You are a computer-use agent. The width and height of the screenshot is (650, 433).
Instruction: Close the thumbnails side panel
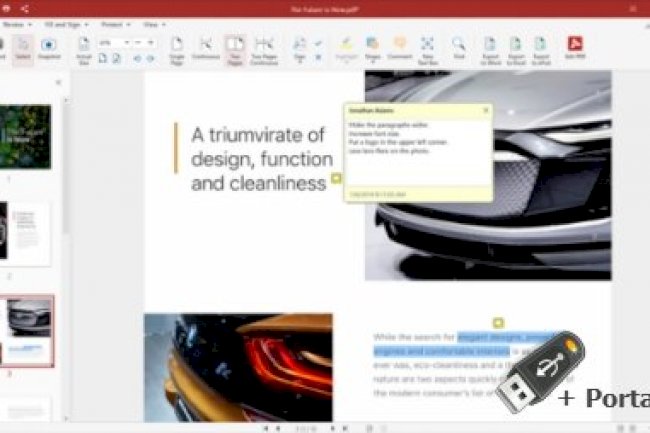coord(58,82)
